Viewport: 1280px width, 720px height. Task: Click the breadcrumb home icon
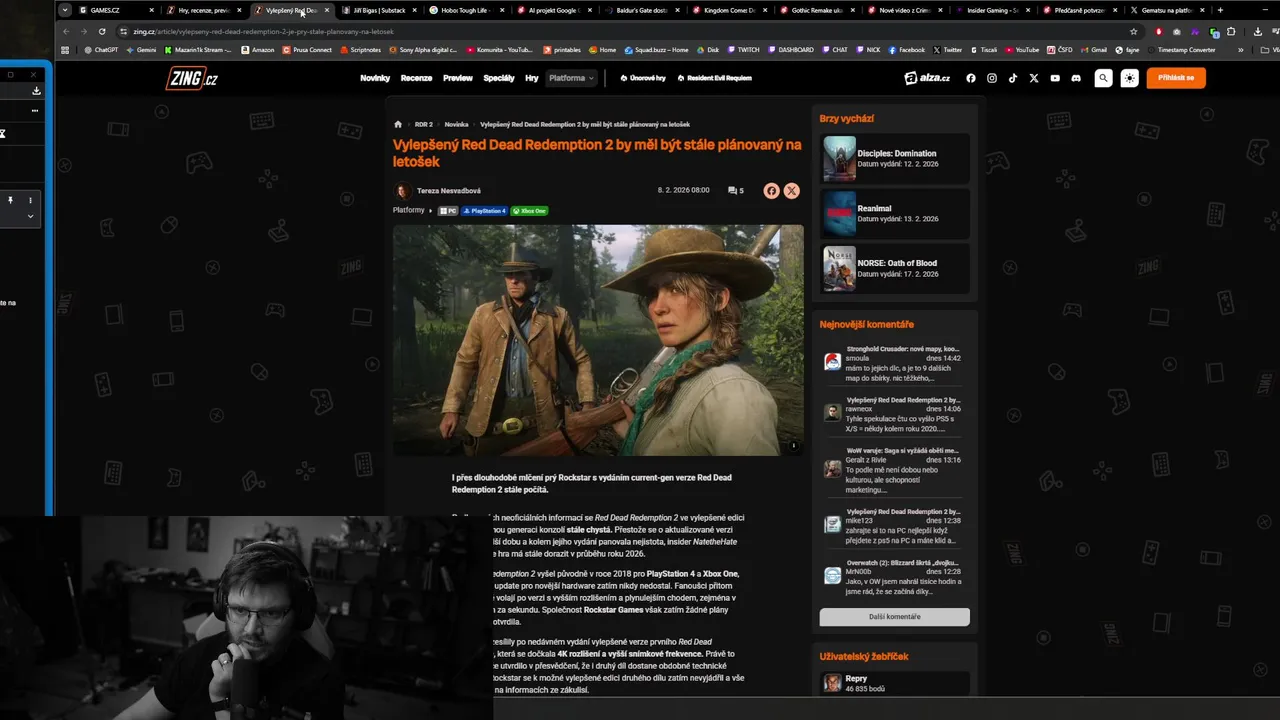pyautogui.click(x=398, y=125)
